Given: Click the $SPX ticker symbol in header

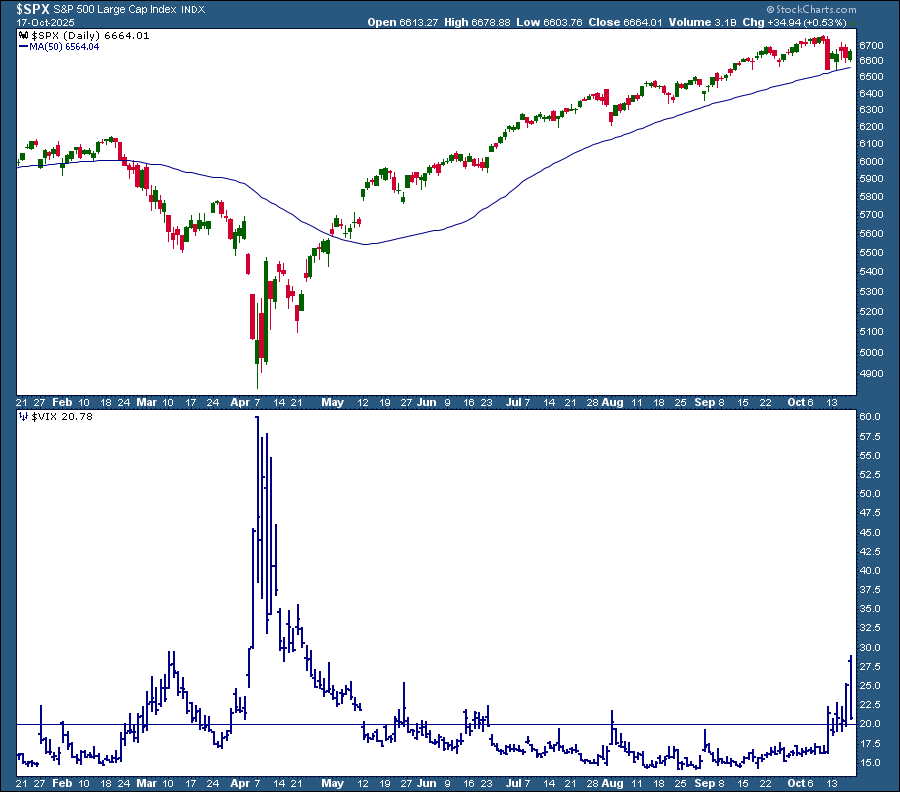Looking at the screenshot, I should click(x=24, y=8).
